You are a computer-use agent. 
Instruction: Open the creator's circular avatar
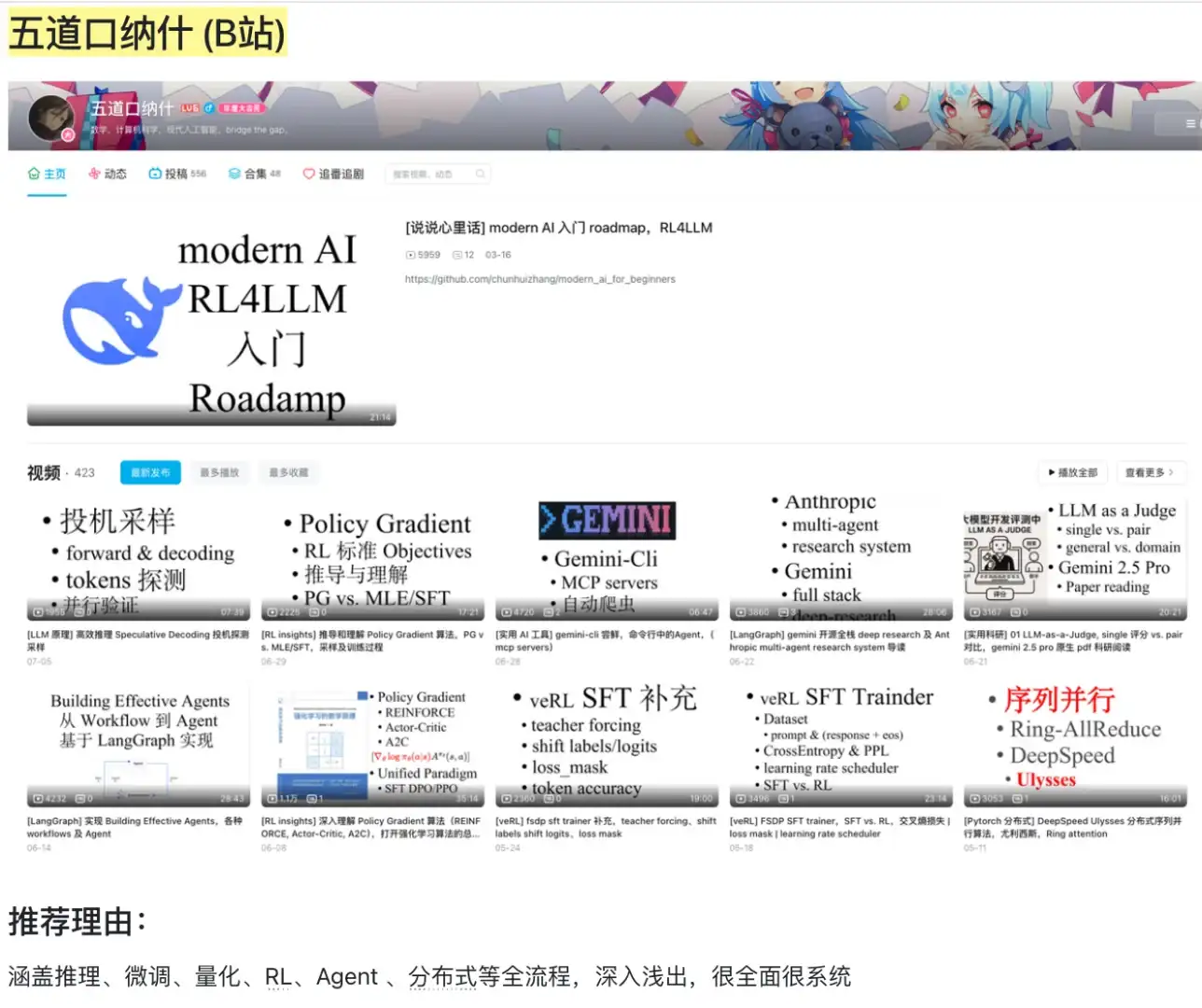click(51, 117)
